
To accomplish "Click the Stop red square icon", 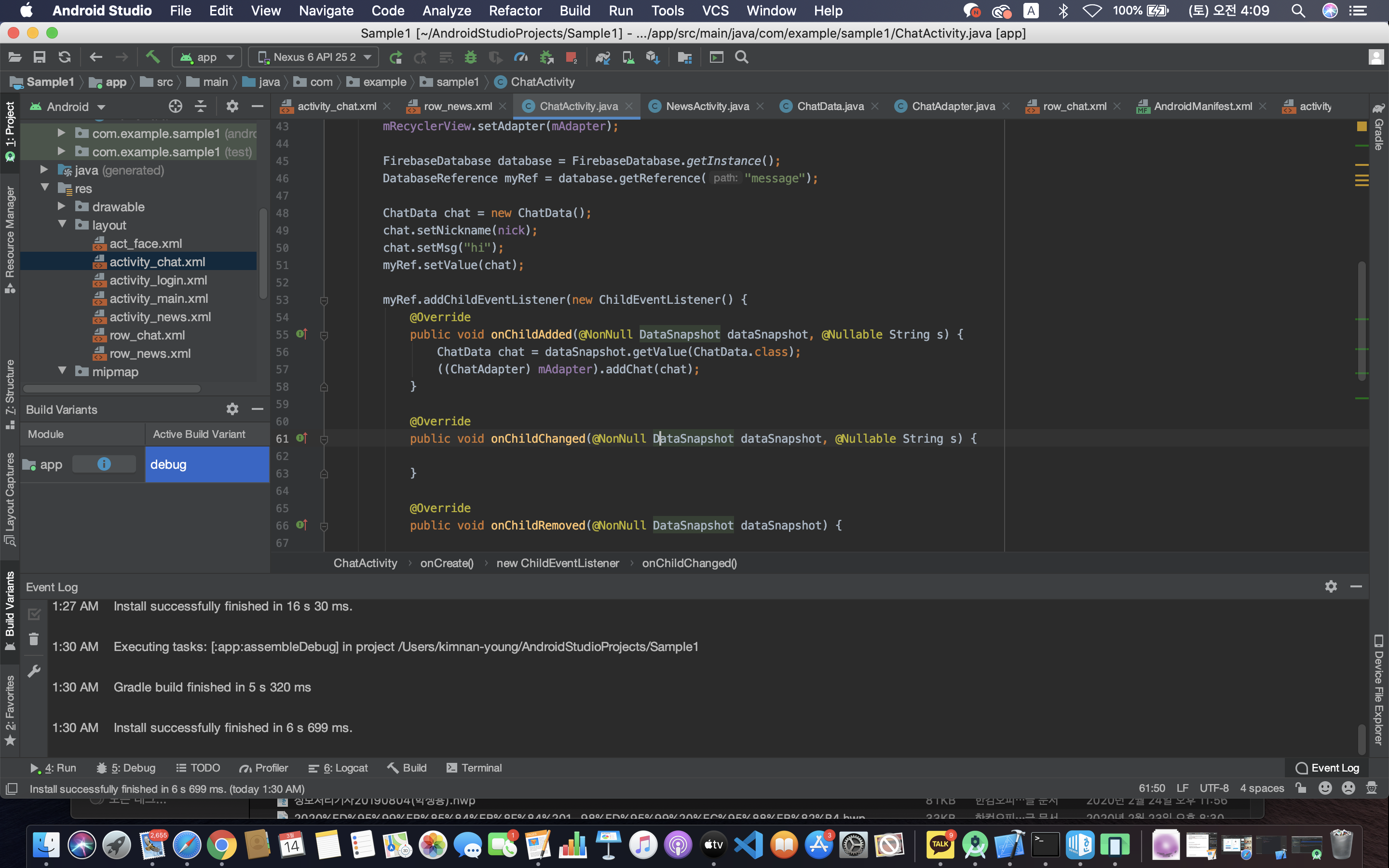I will 571,57.
